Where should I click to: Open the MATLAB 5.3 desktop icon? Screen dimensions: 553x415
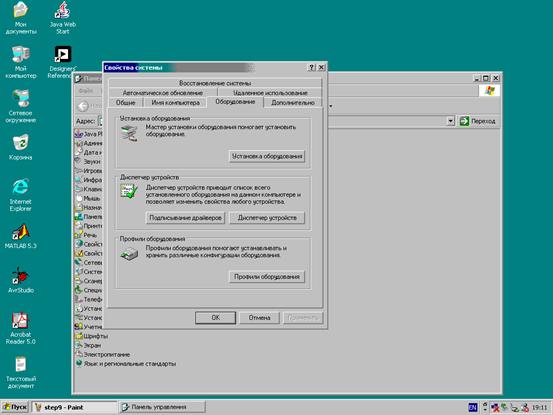point(20,237)
